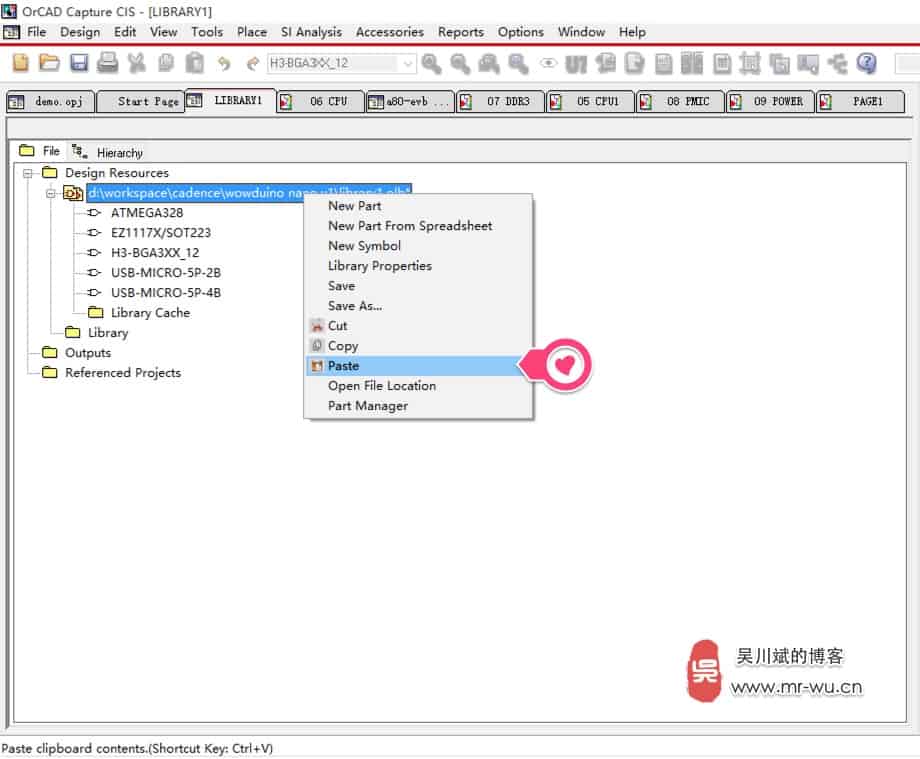Open the Edit menu

124,32
